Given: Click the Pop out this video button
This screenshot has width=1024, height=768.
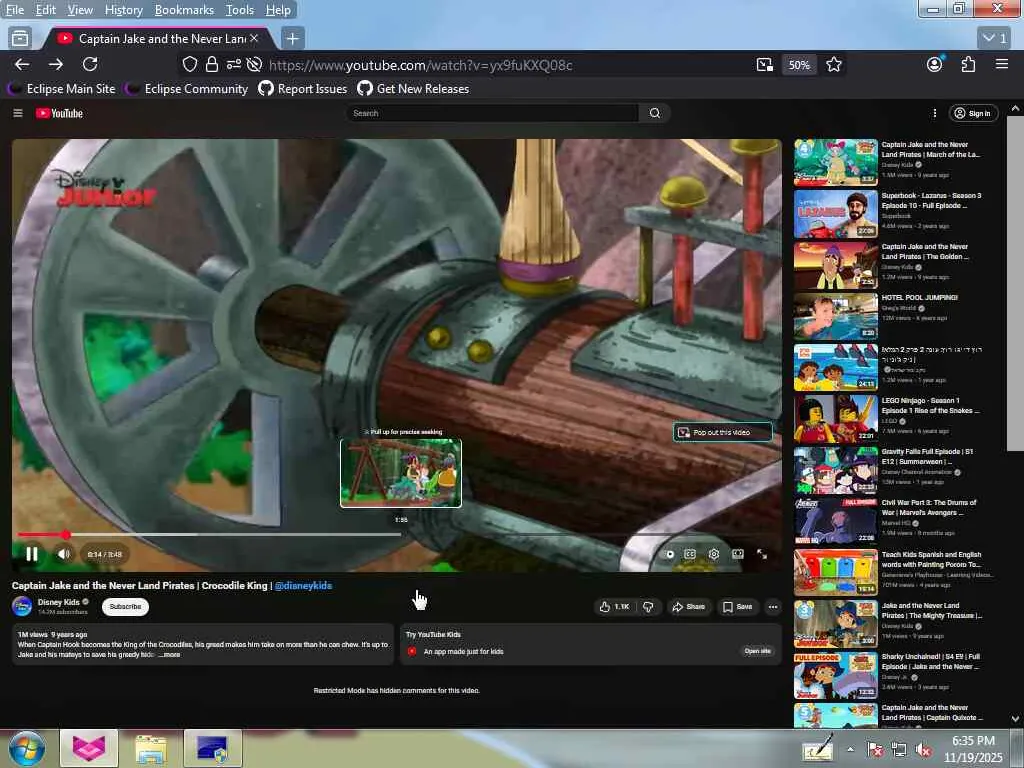Looking at the screenshot, I should [722, 432].
